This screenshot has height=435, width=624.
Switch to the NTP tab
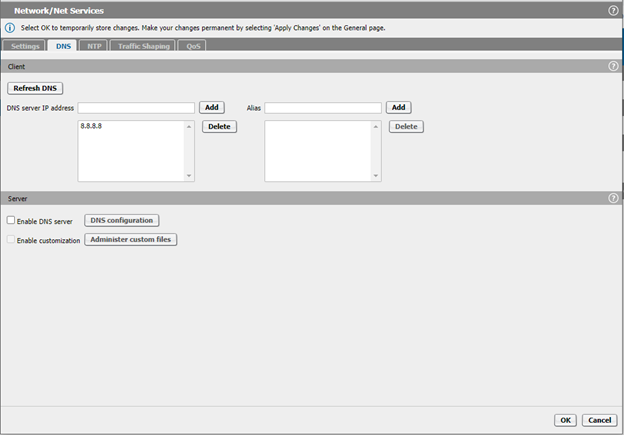coord(94,46)
